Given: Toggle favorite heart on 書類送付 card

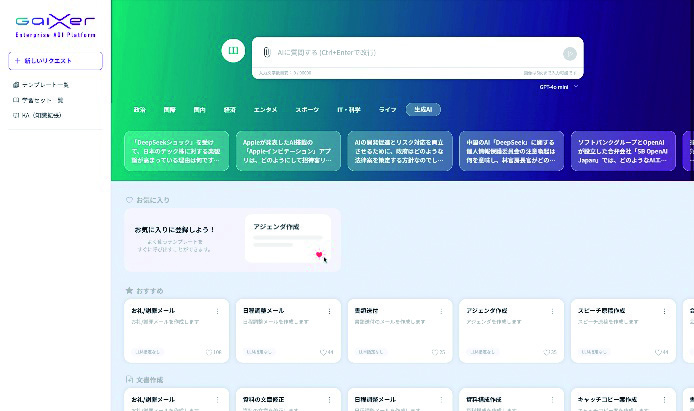Looking at the screenshot, I should (435, 352).
